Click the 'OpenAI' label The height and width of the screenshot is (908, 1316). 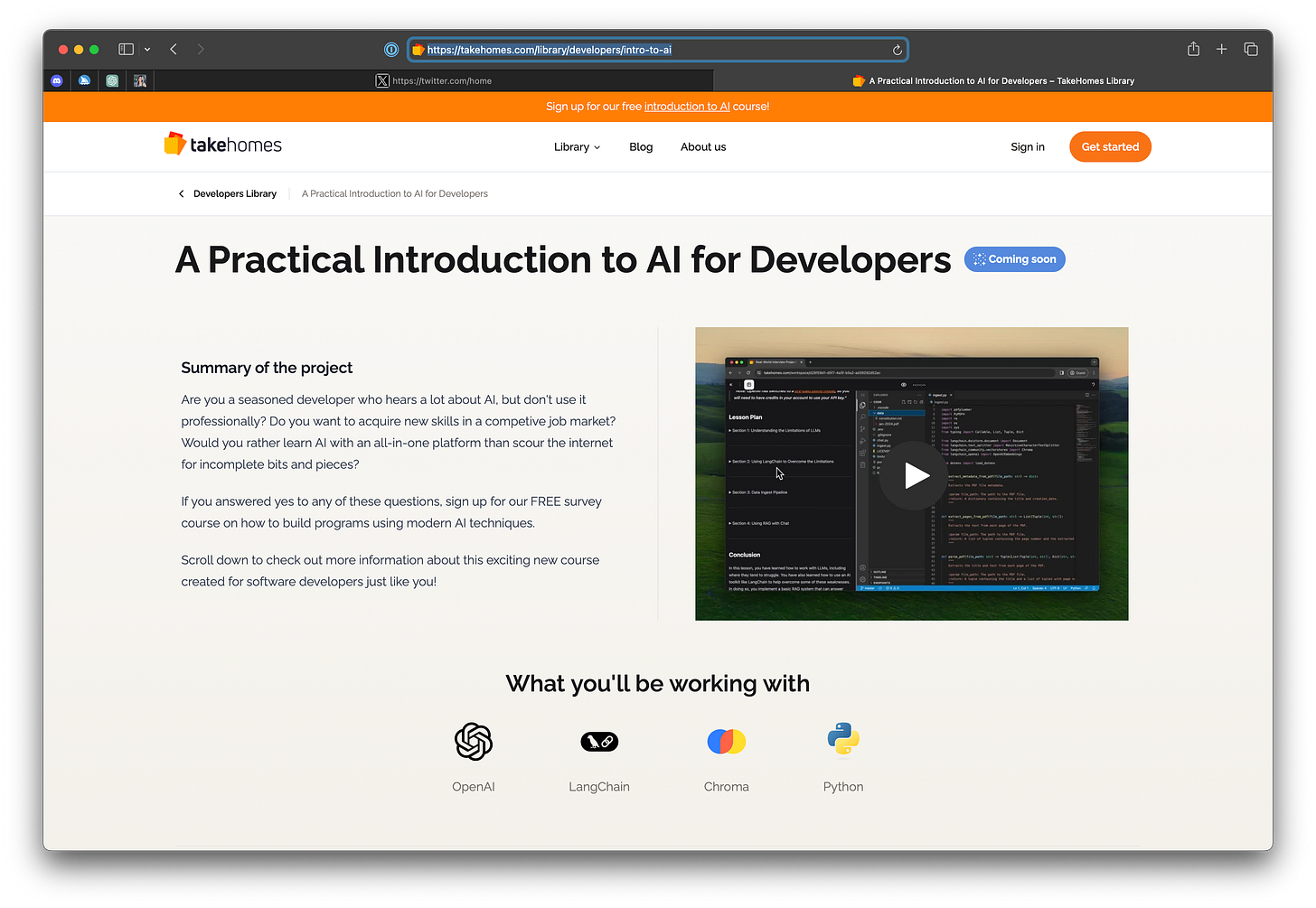click(x=474, y=787)
